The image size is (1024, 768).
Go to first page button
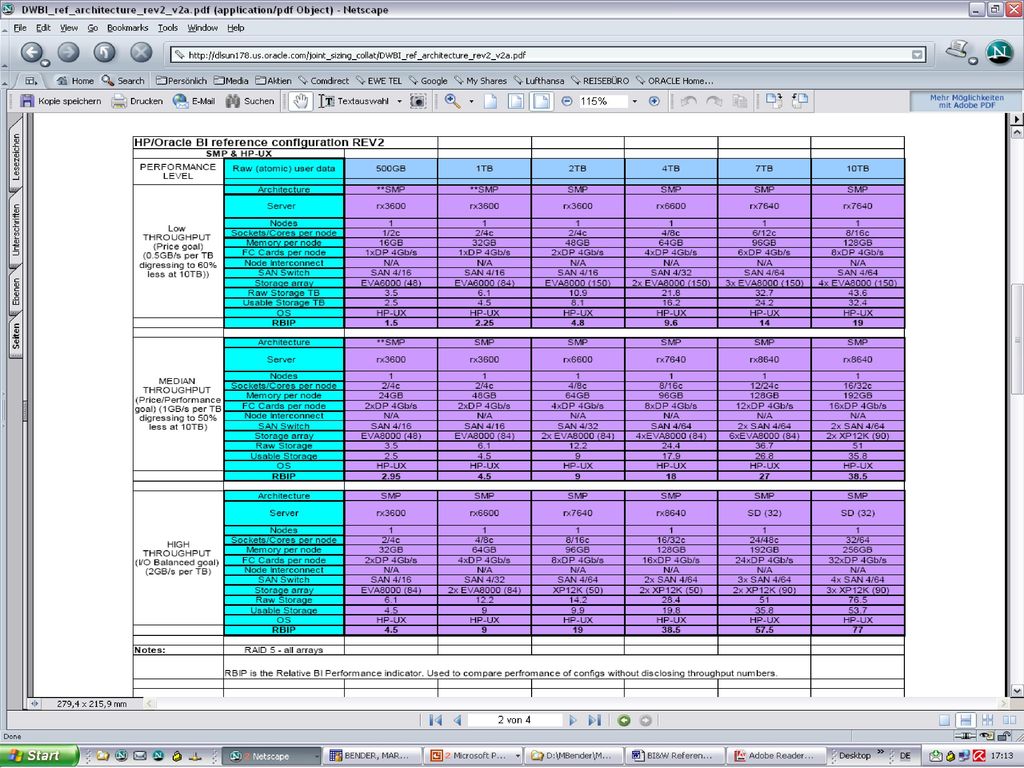pyautogui.click(x=436, y=720)
